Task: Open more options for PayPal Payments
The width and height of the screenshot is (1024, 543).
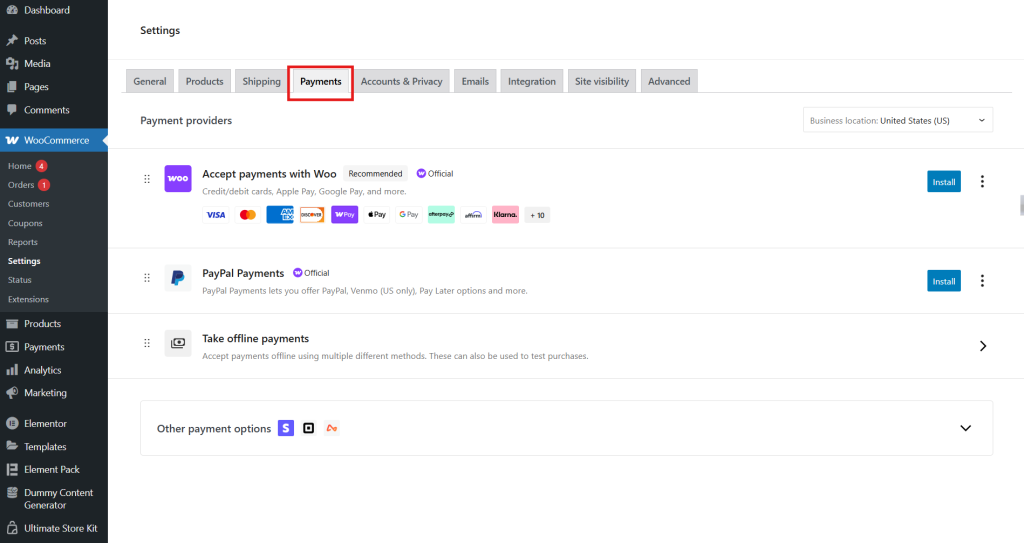Action: point(982,281)
